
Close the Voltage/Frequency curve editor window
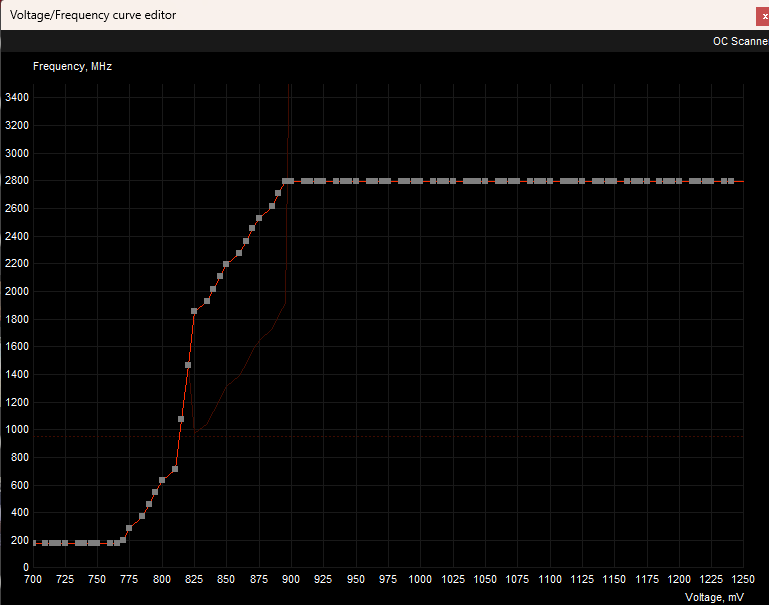coord(763,16)
